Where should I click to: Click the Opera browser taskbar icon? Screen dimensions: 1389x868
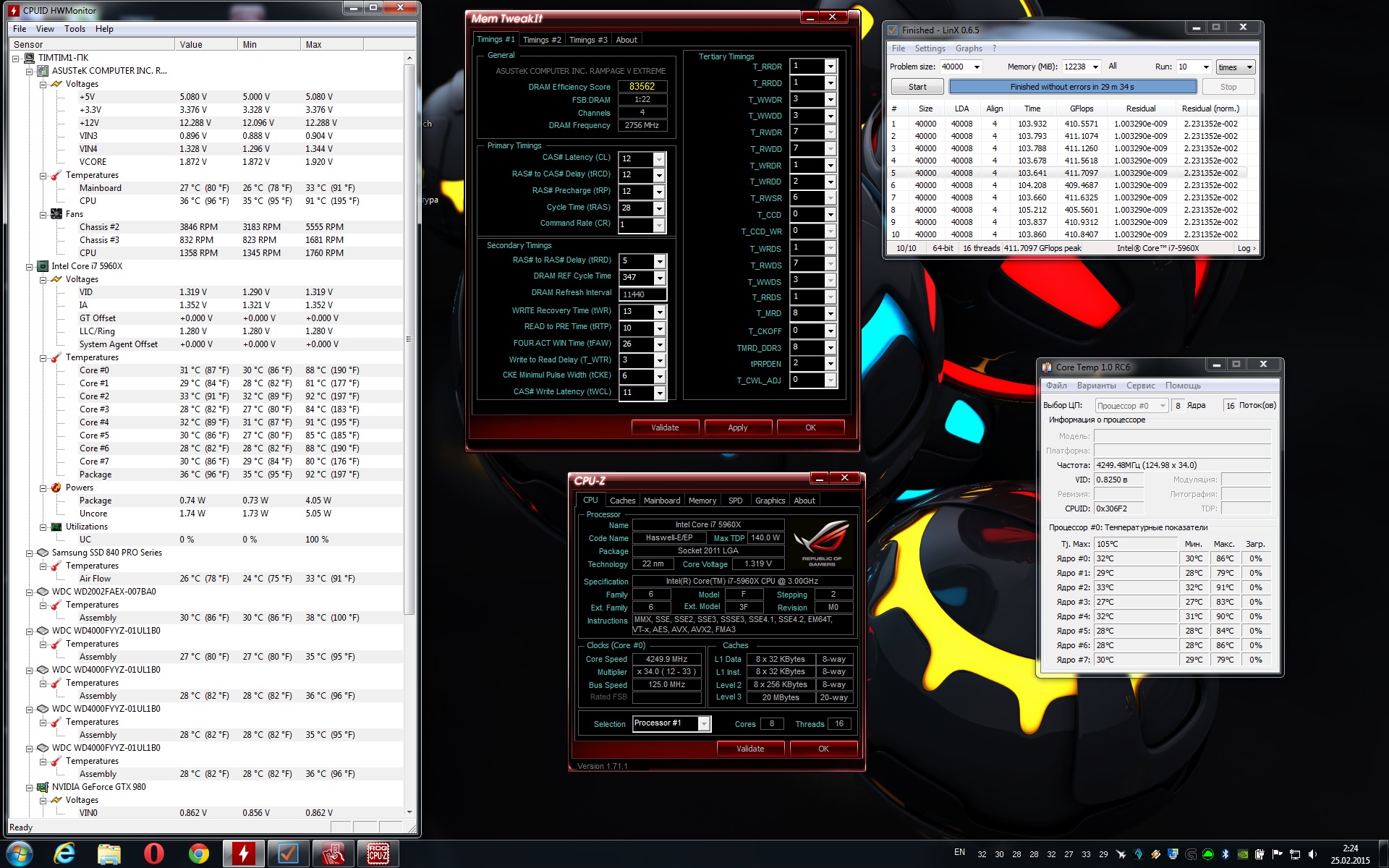[153, 854]
